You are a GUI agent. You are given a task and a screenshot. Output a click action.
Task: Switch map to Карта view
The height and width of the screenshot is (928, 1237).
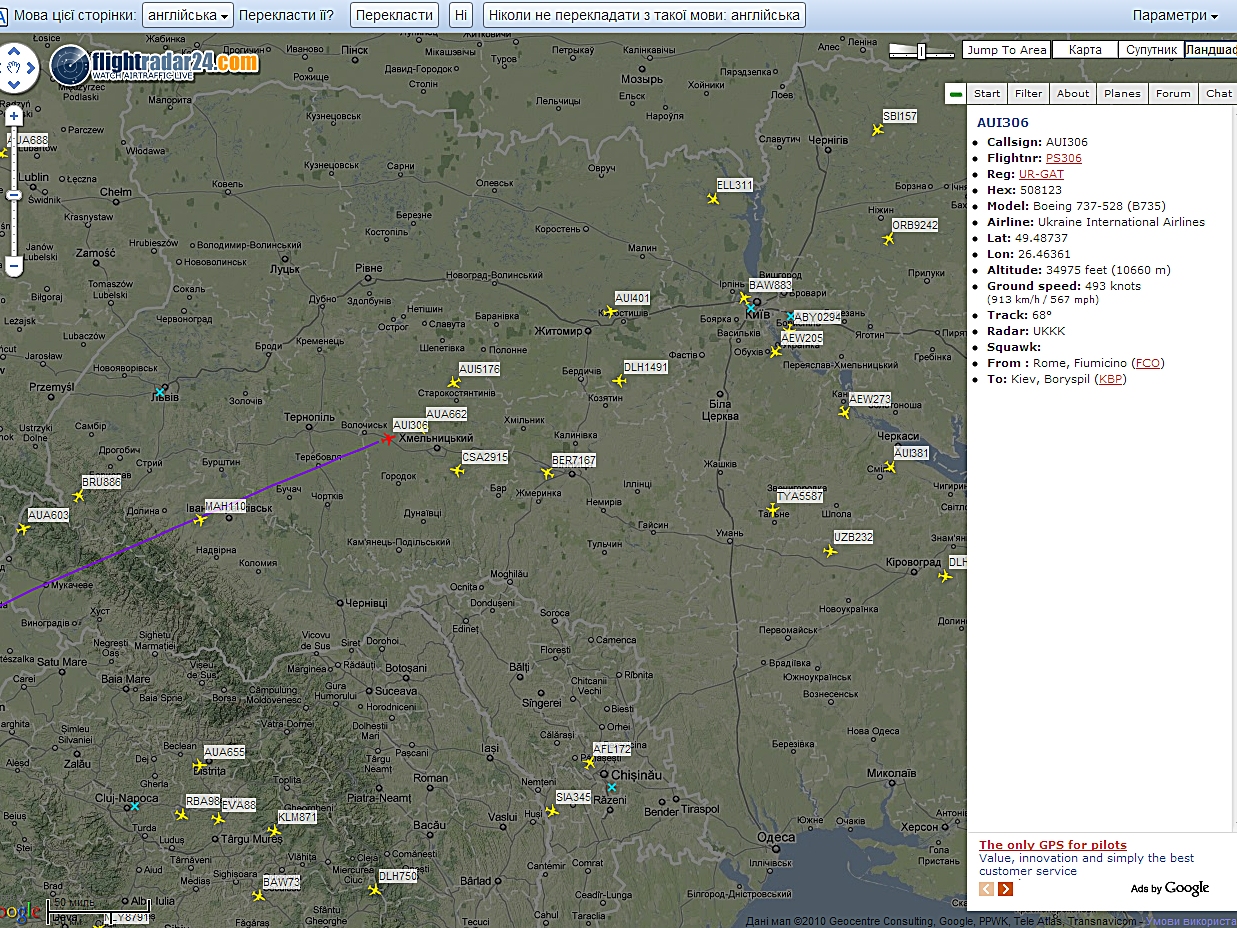pos(1085,50)
